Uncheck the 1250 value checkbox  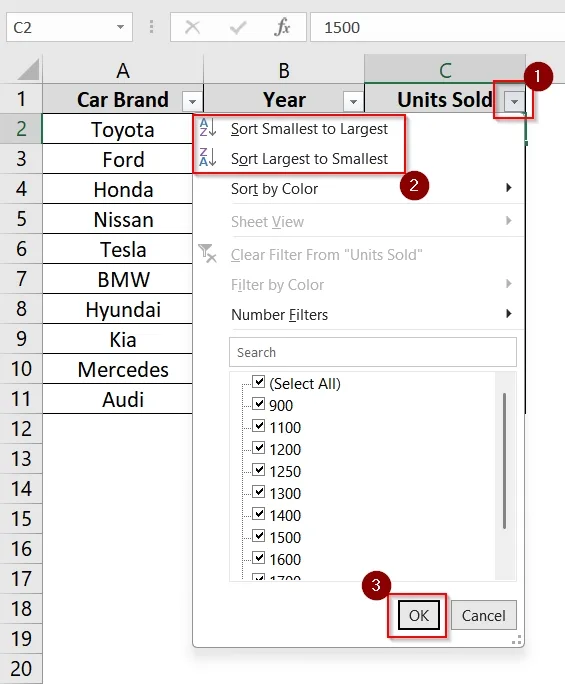pyautogui.click(x=259, y=469)
